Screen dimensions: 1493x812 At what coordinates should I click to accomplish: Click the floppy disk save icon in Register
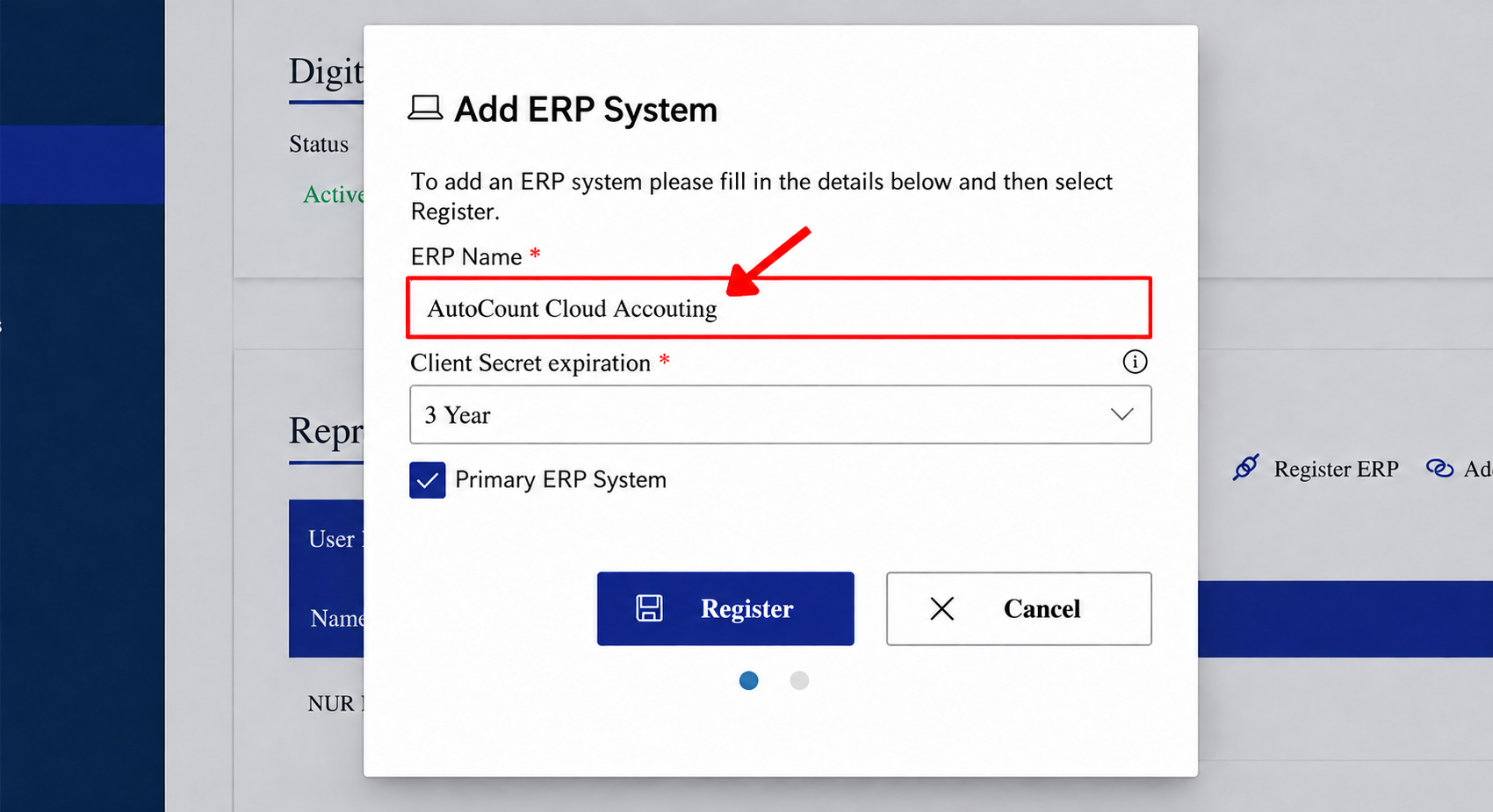tap(649, 608)
